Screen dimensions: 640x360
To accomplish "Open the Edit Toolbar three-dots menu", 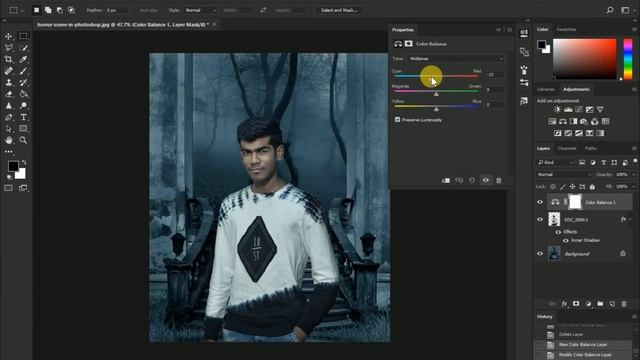I will tap(9, 151).
